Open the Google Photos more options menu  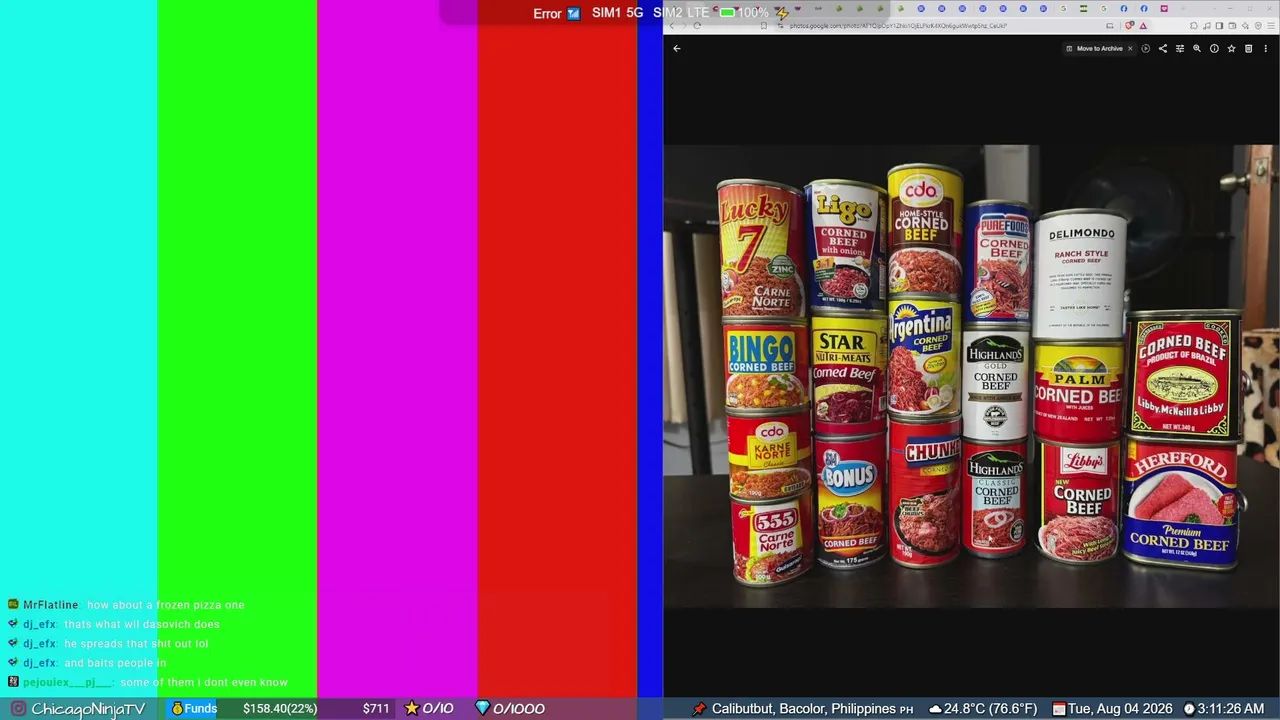point(1265,48)
